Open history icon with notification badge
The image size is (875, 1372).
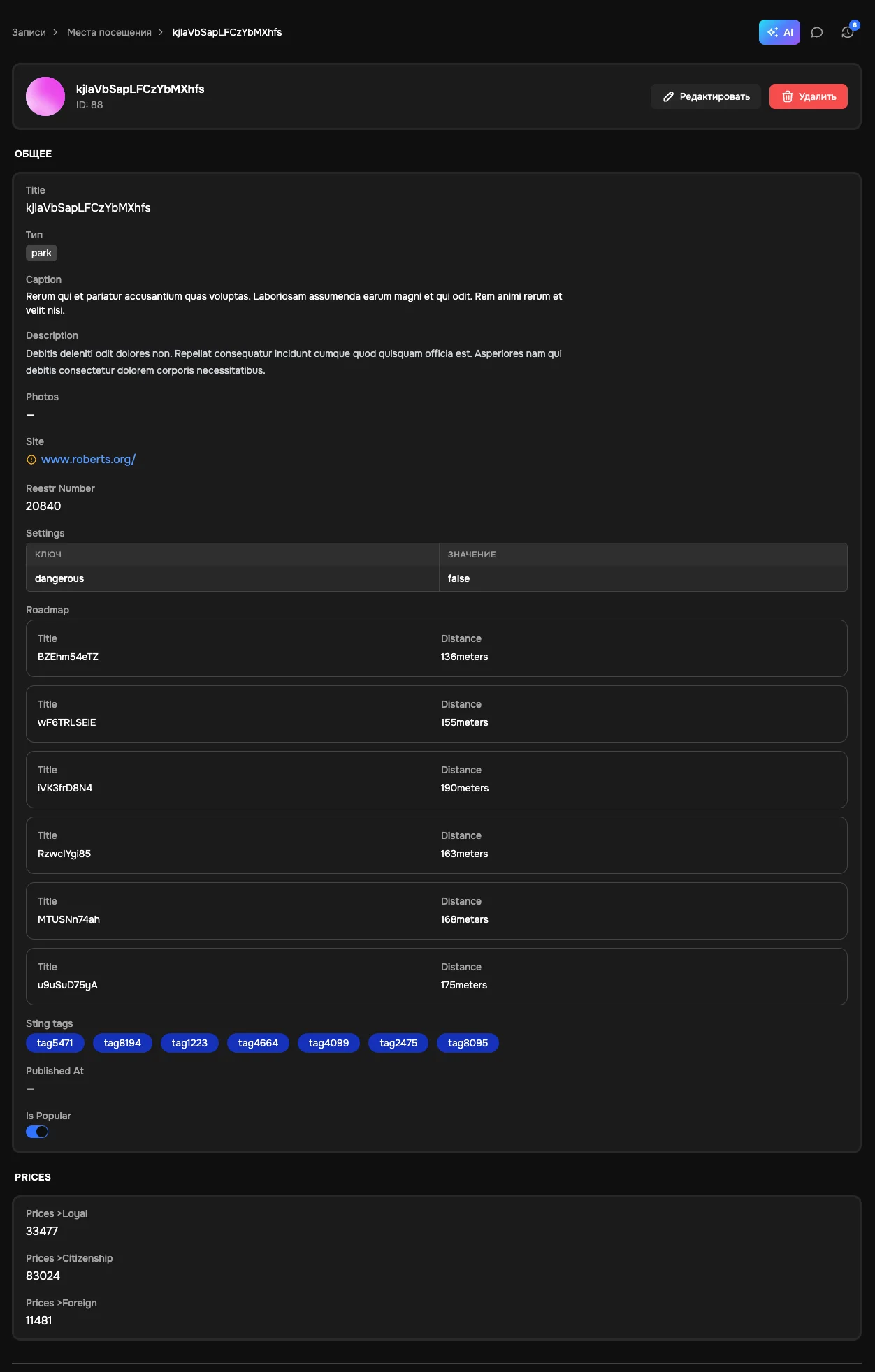pos(848,32)
